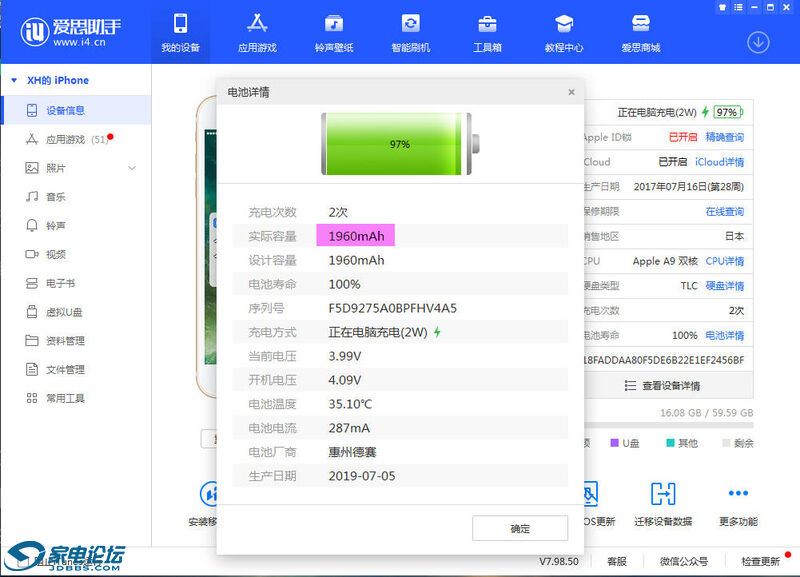
Task: Close the 电池详情 dialog
Action: (571, 92)
